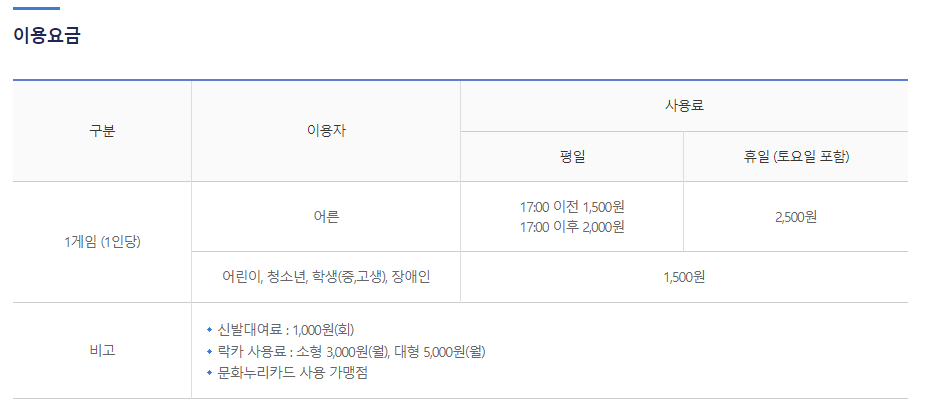925x403 pixels.
Task: Click the 어린이, 청소년, 학생, 장애인 cell
Action: click(326, 277)
